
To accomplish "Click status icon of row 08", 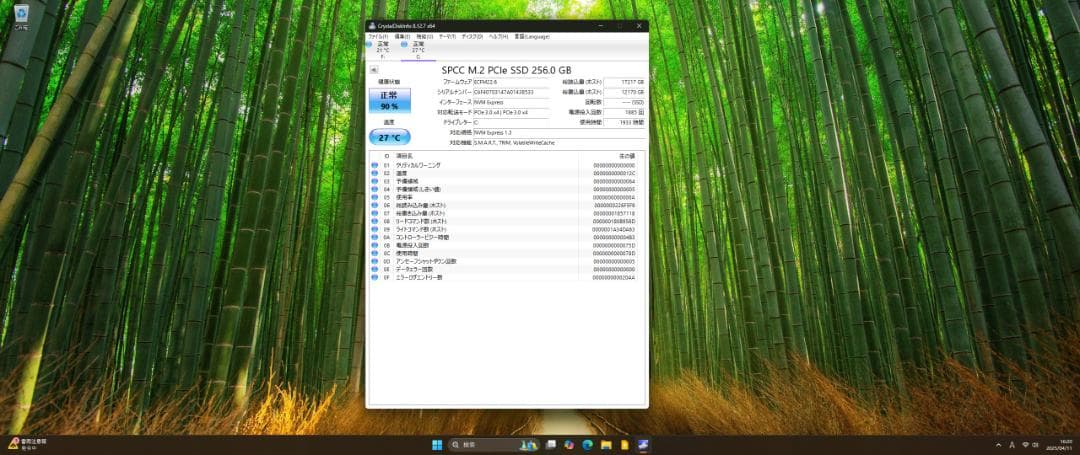I will (x=375, y=222).
